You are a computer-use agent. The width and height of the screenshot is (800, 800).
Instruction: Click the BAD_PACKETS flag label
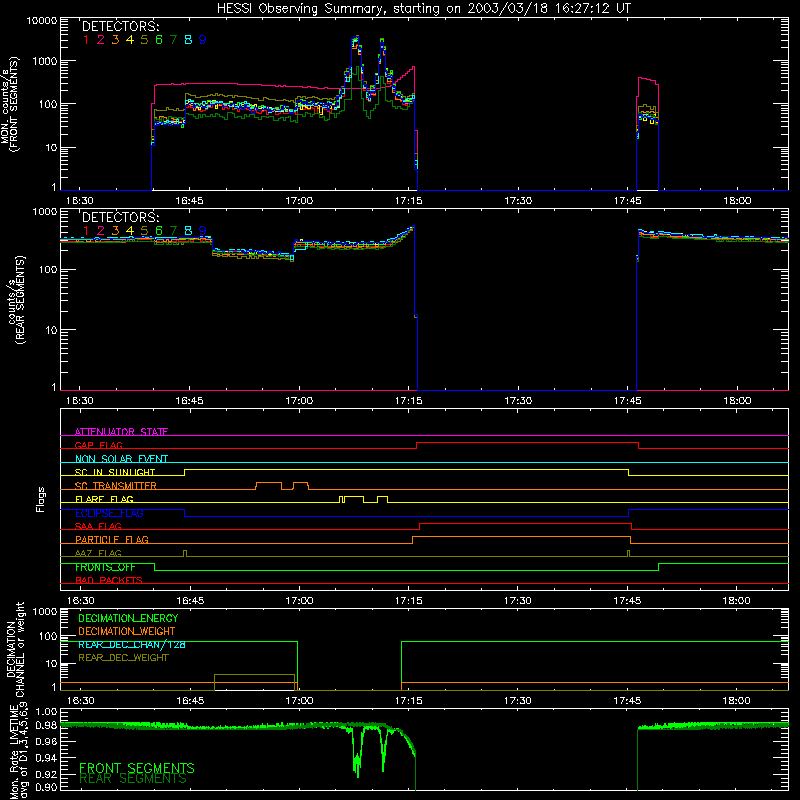109,581
